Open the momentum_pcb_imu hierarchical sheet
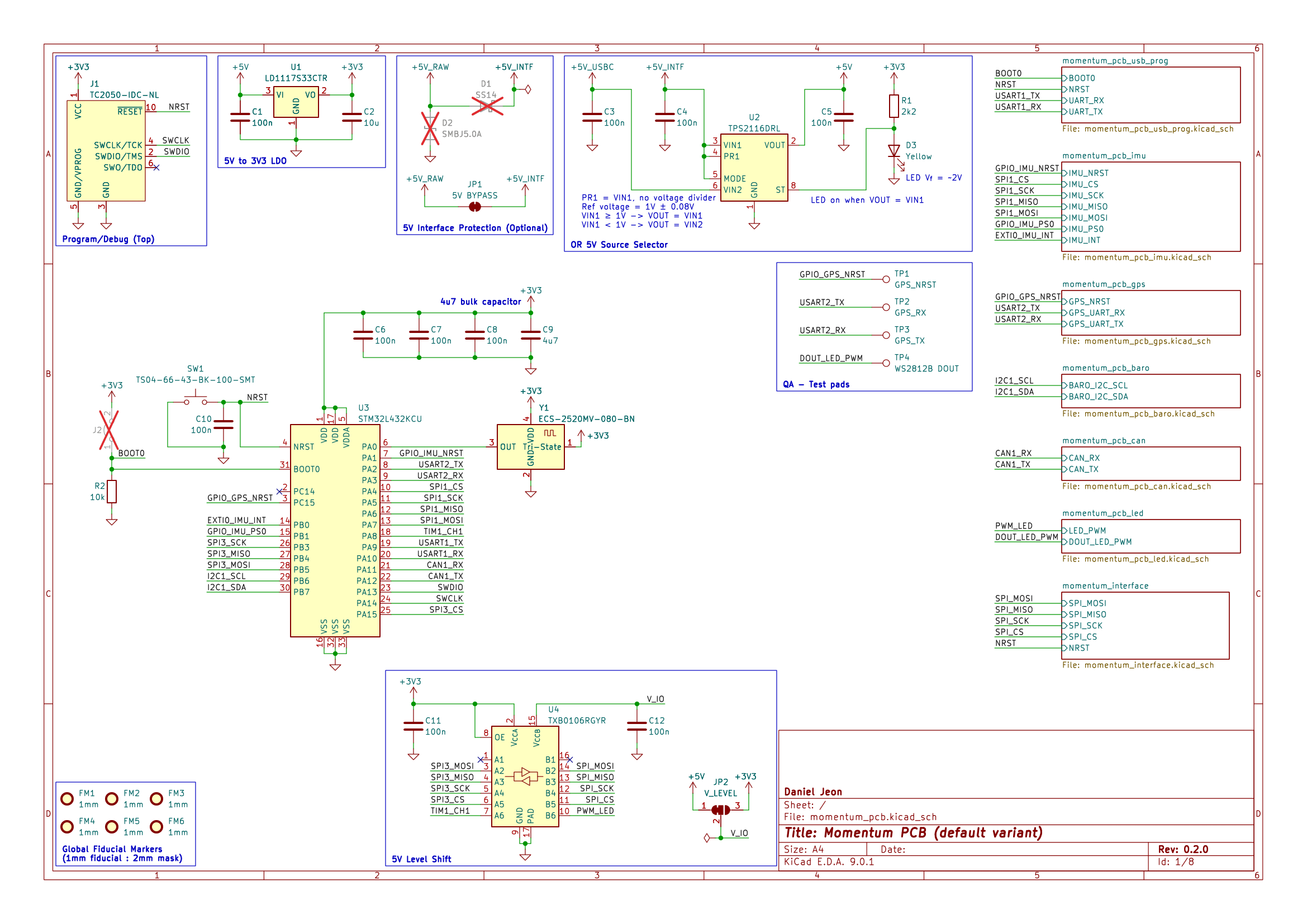This screenshot has height=924, width=1307. tap(1150, 208)
